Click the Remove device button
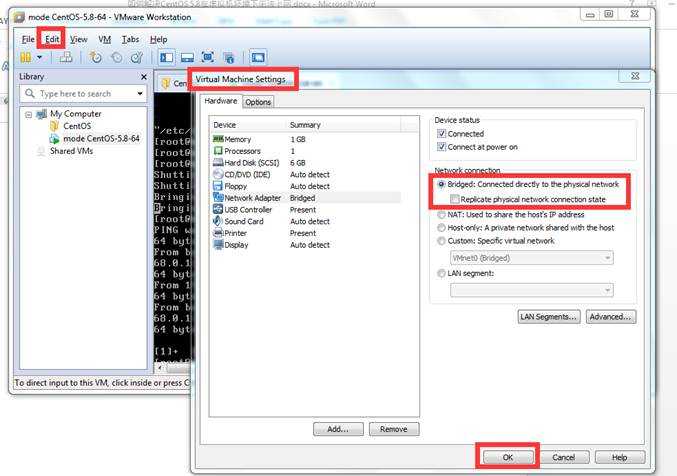677x476 pixels. pos(394,429)
